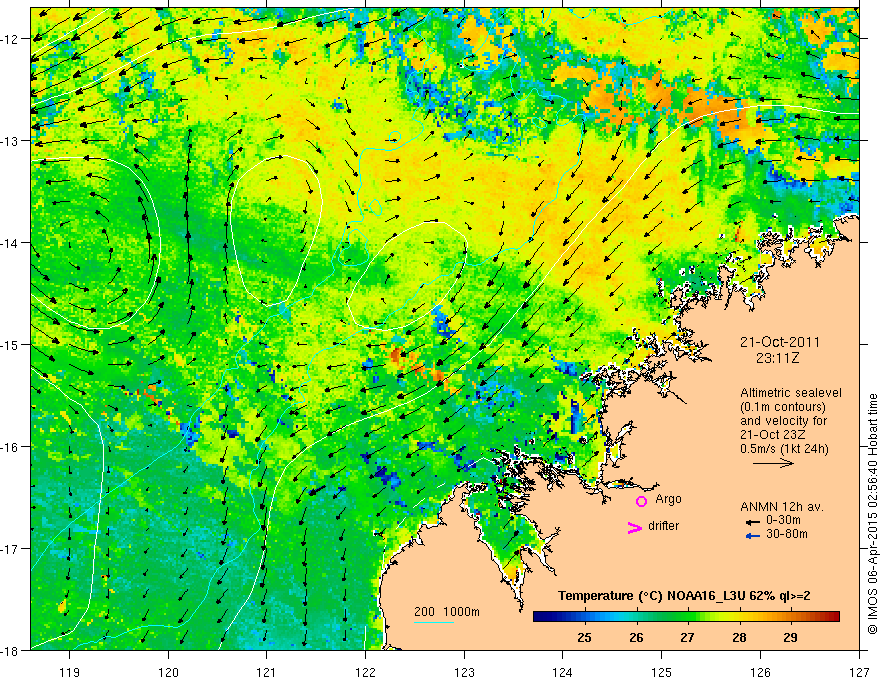Click the 0-30m depth label
Viewport: 880px width, 680px height.
point(783,520)
